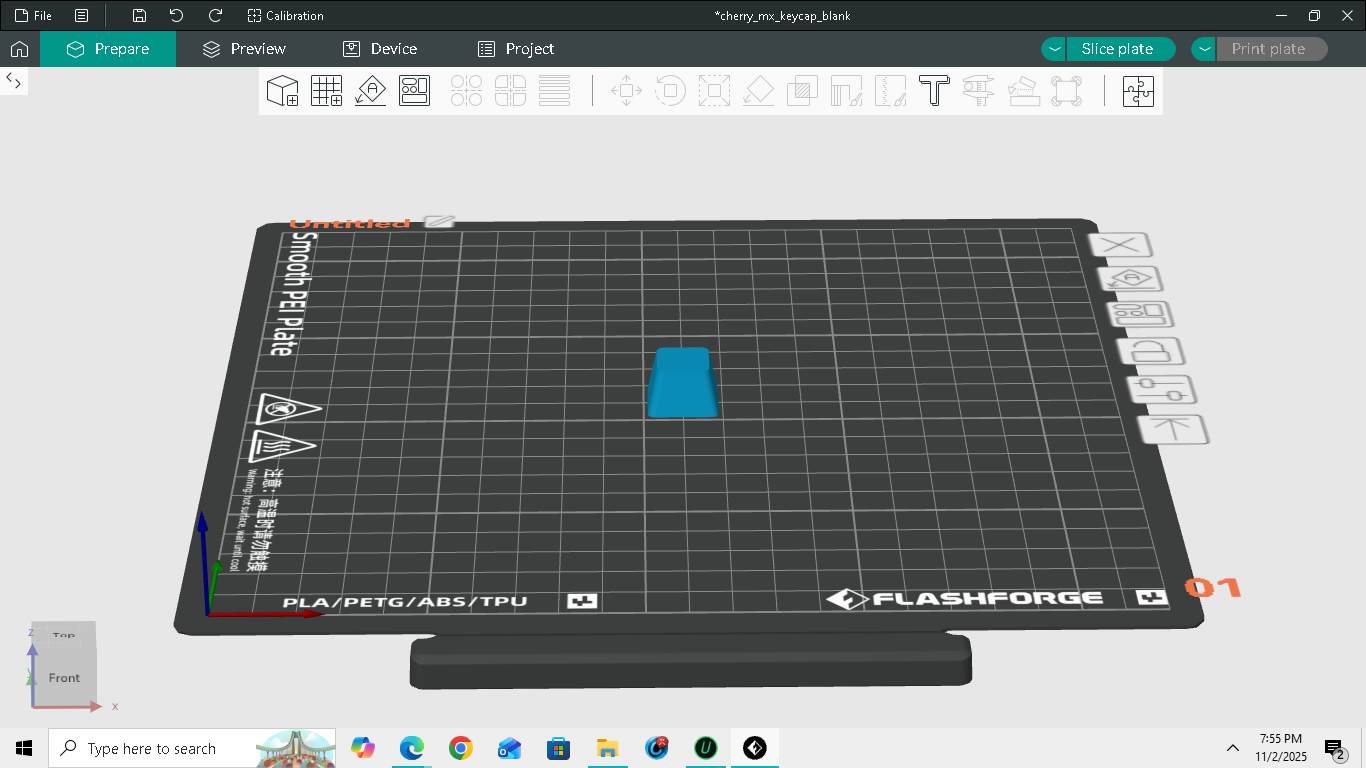Image resolution: width=1366 pixels, height=768 pixels.
Task: Open plate settings via the sliders icon
Action: [1162, 390]
